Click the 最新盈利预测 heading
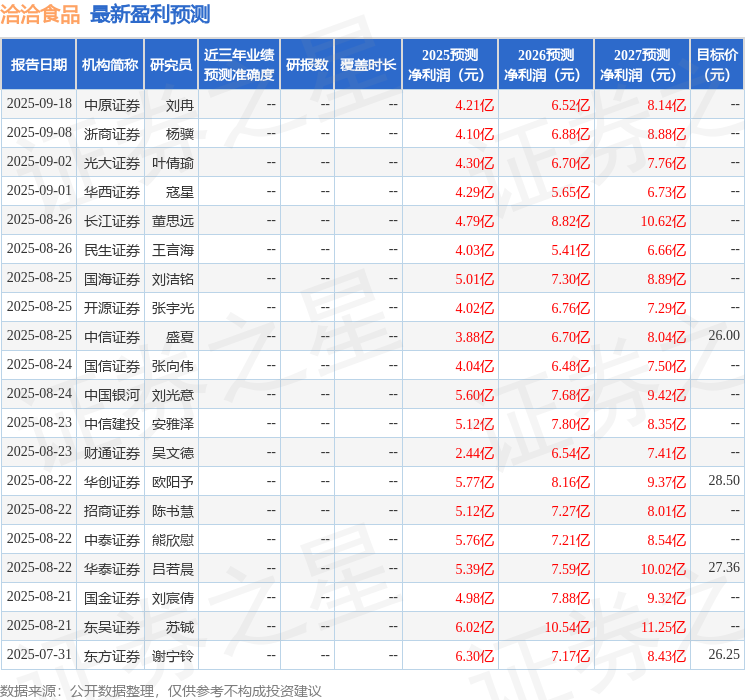 pyautogui.click(x=150, y=14)
